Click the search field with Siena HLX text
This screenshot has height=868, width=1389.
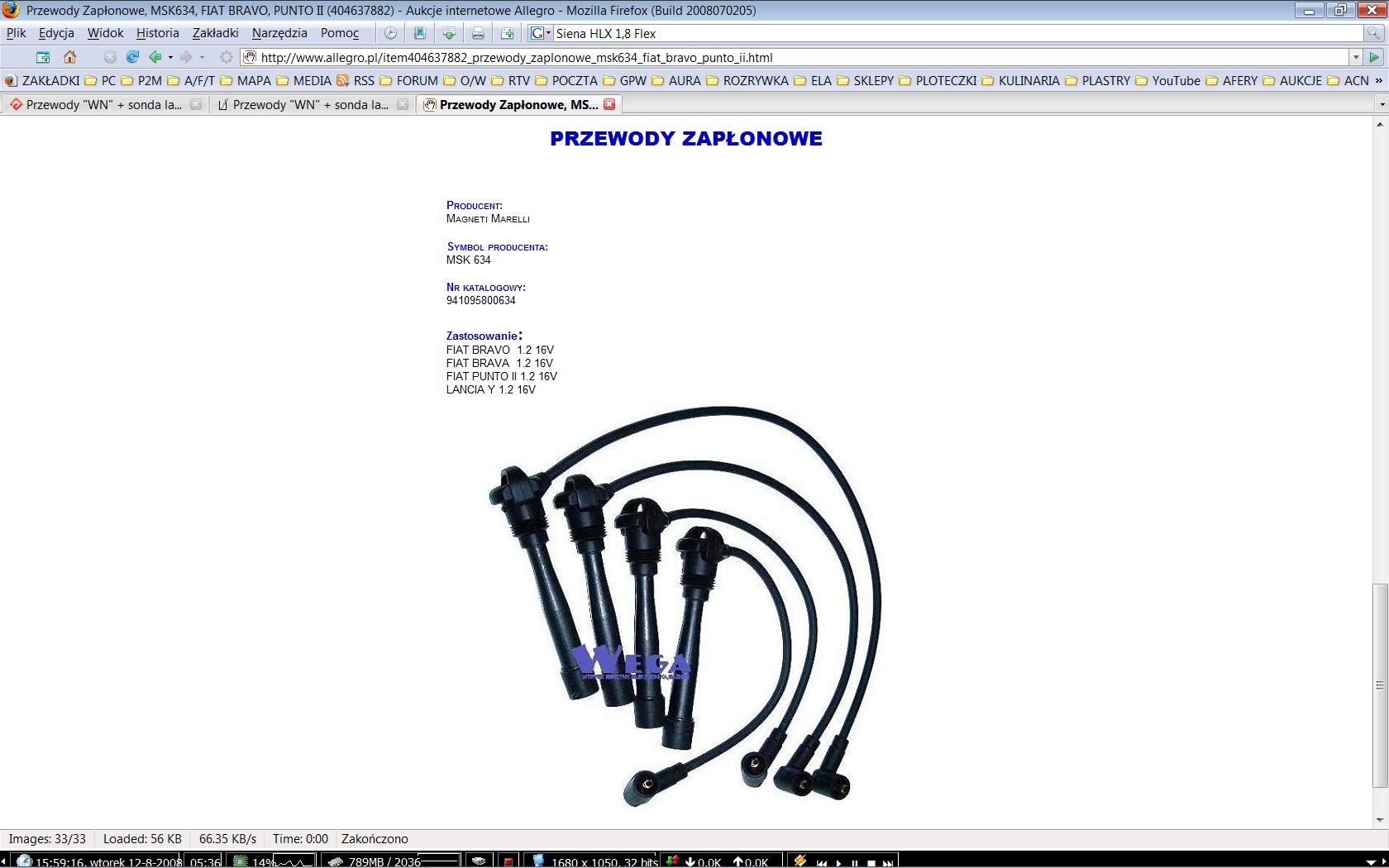[x=957, y=33]
